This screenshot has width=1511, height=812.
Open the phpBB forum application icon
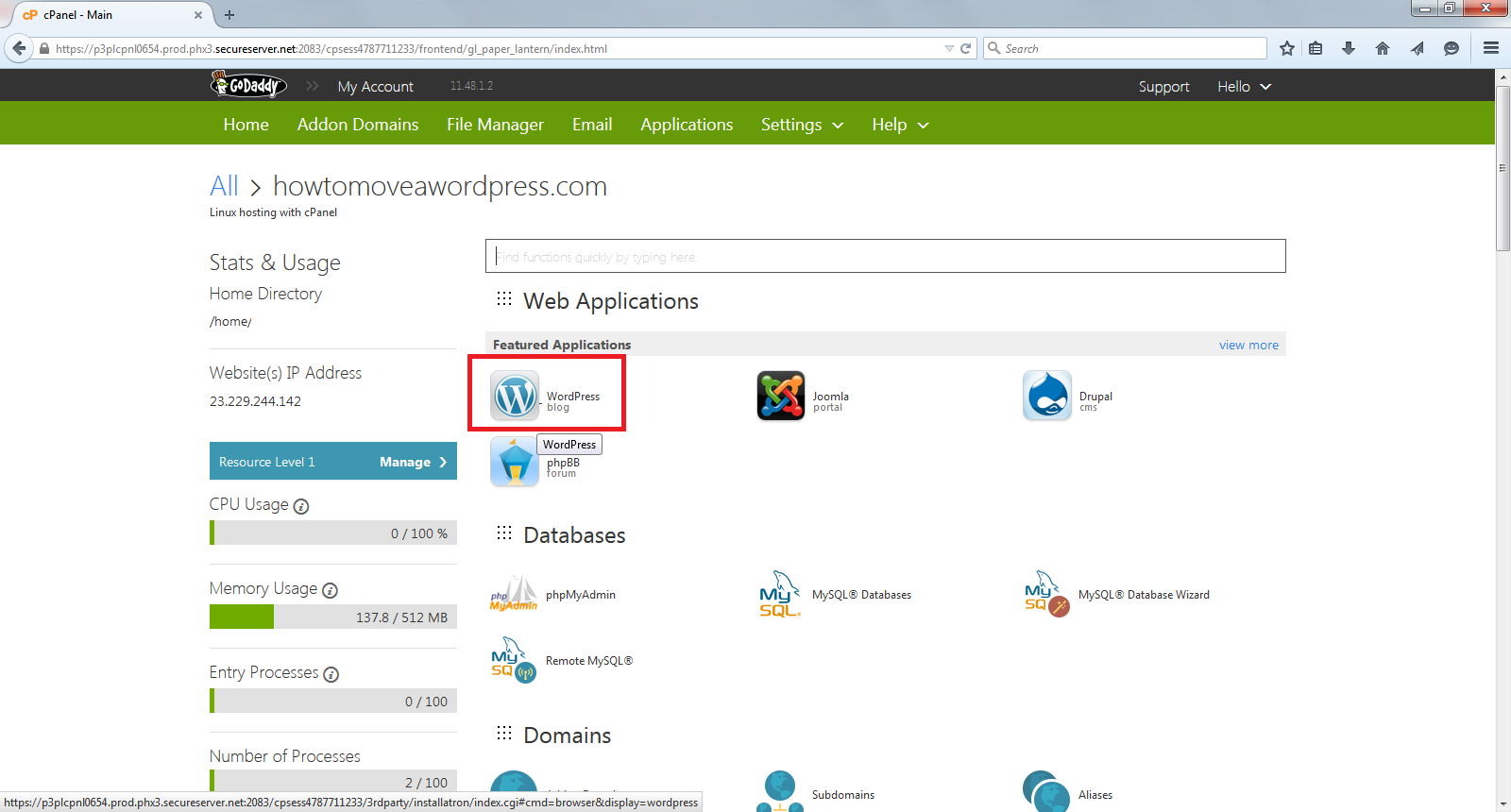[515, 462]
